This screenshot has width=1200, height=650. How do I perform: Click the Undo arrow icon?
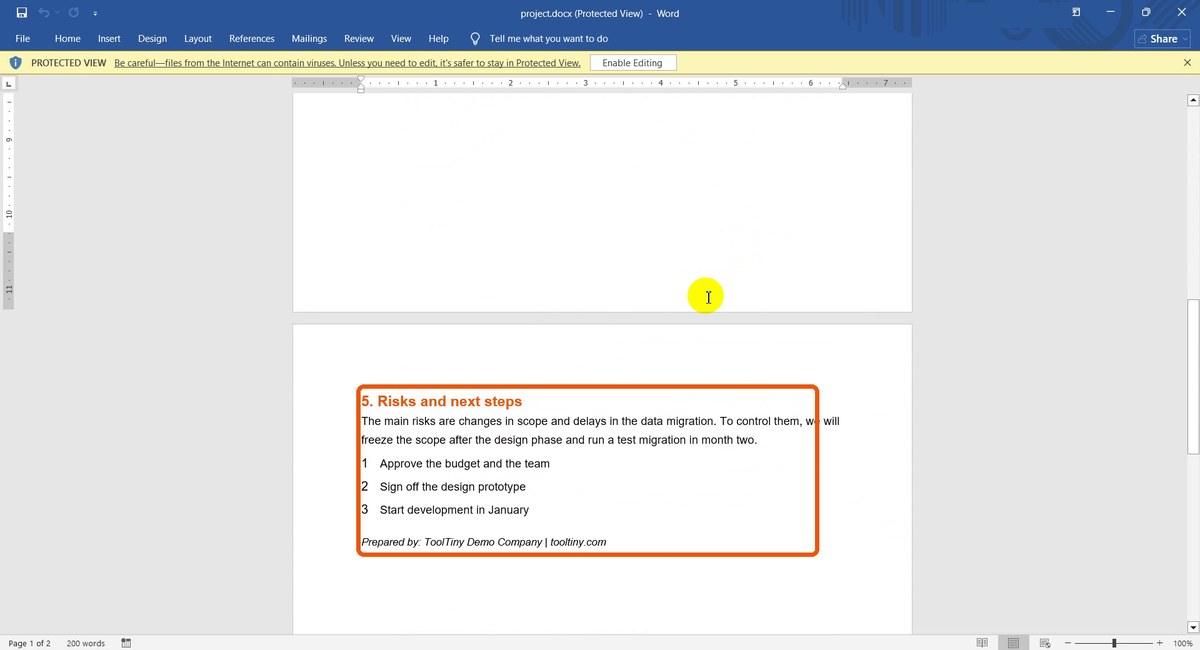pyautogui.click(x=44, y=13)
